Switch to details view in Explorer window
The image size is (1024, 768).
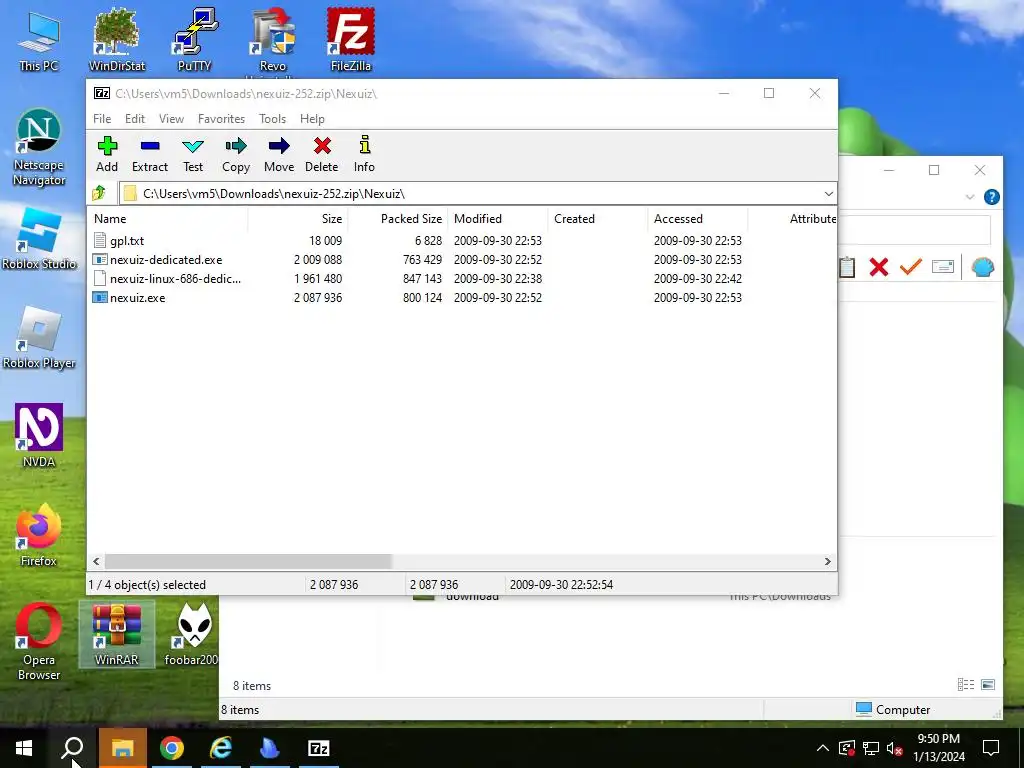pyautogui.click(x=966, y=684)
